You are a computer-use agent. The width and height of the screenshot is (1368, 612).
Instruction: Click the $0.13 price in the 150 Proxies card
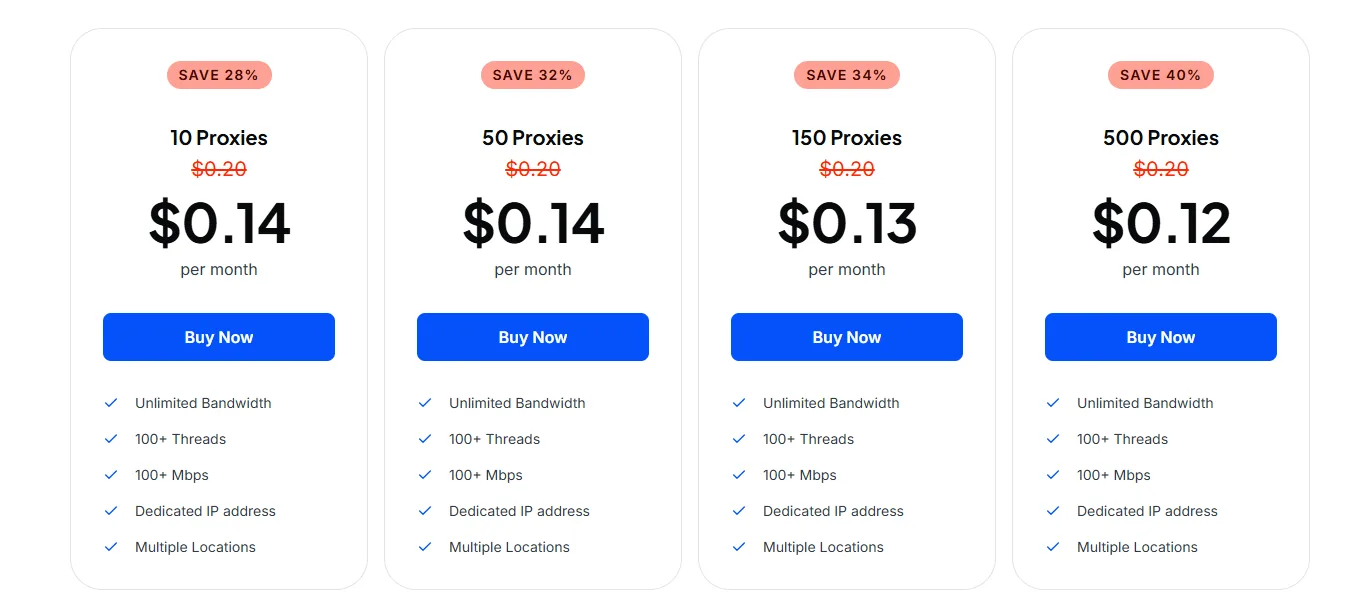pyautogui.click(x=847, y=223)
